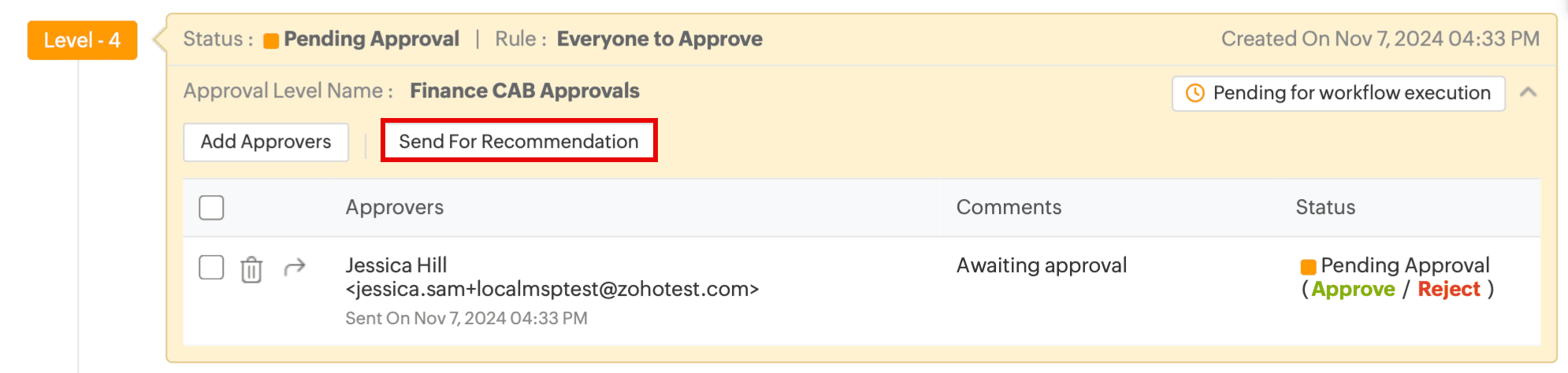Image resolution: width=1568 pixels, height=373 pixels.
Task: Check the box for Jessica Hill's row
Action: coord(211,268)
